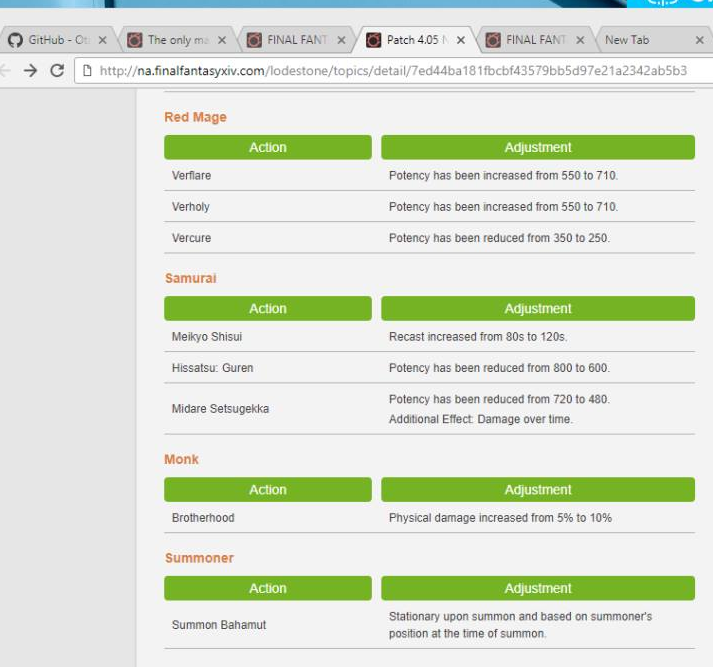The width and height of the screenshot is (713, 667).
Task: Click the forward navigation arrow
Action: (x=30, y=70)
